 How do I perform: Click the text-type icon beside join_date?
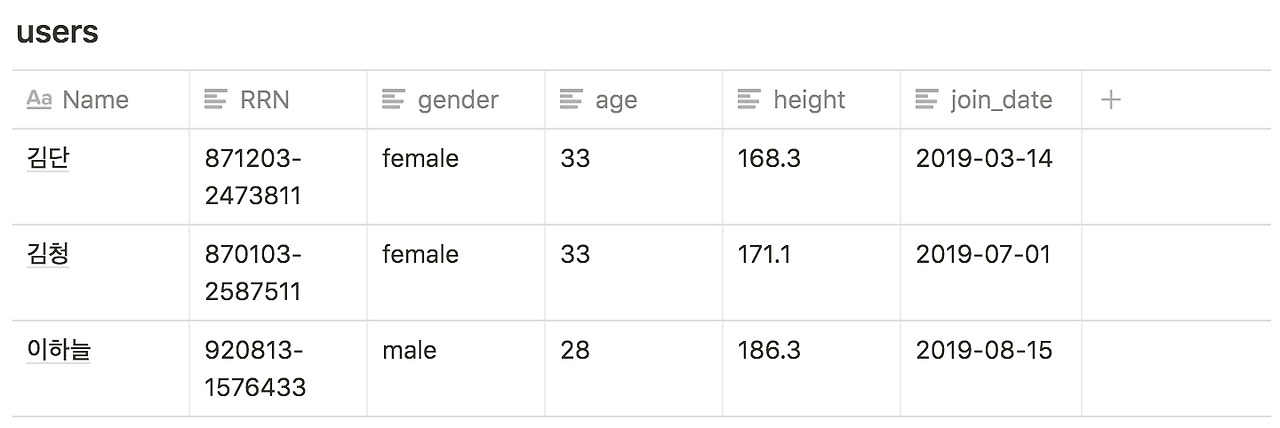pyautogui.click(x=927, y=99)
